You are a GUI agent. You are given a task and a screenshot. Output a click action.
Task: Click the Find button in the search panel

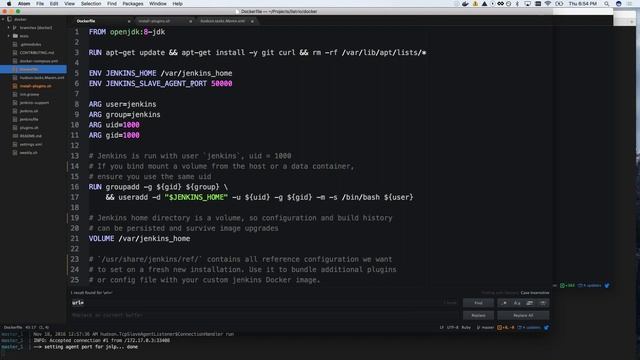[478, 303]
